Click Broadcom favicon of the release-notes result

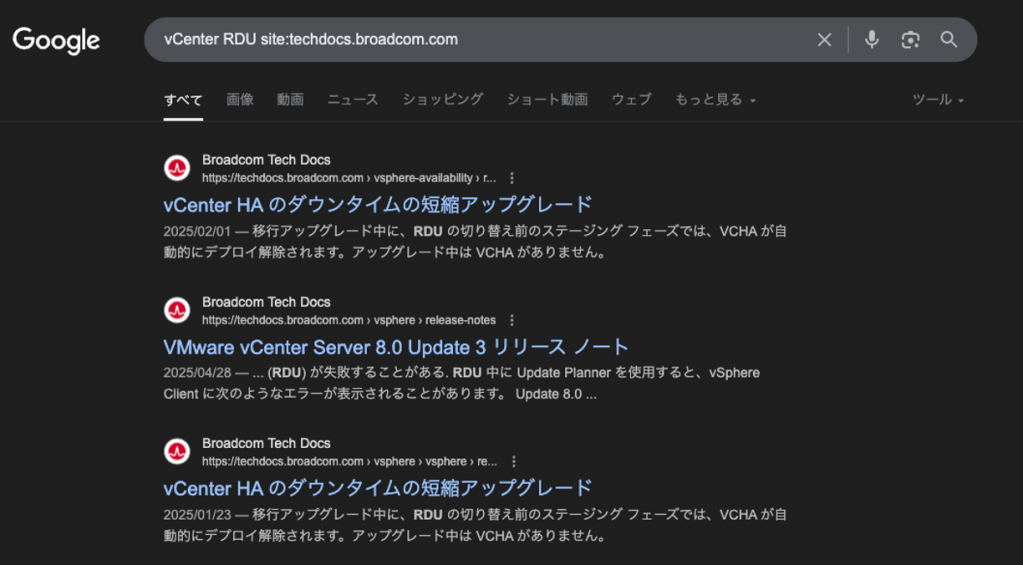pyautogui.click(x=177, y=311)
